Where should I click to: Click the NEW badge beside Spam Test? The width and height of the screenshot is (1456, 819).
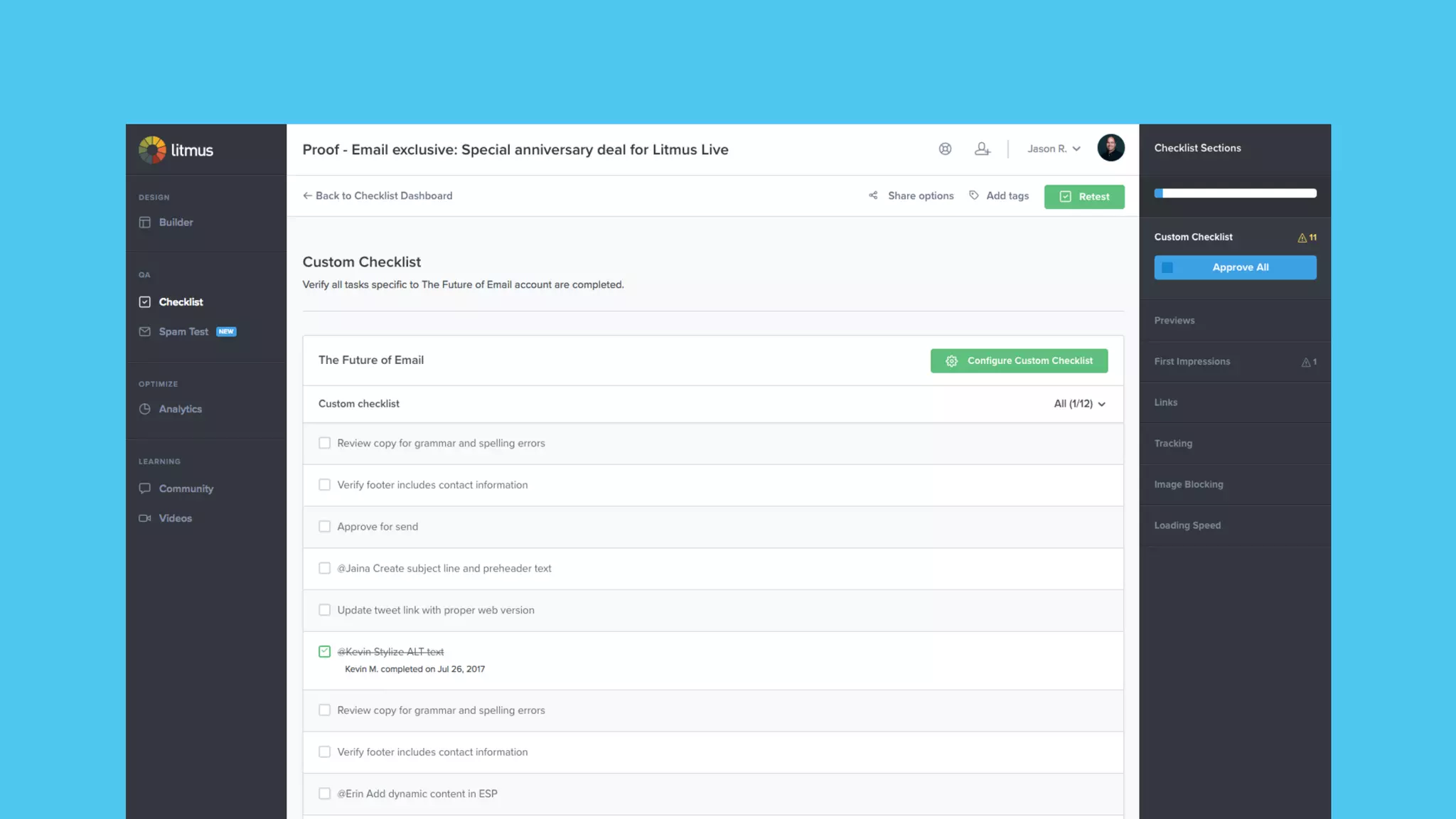[226, 331]
